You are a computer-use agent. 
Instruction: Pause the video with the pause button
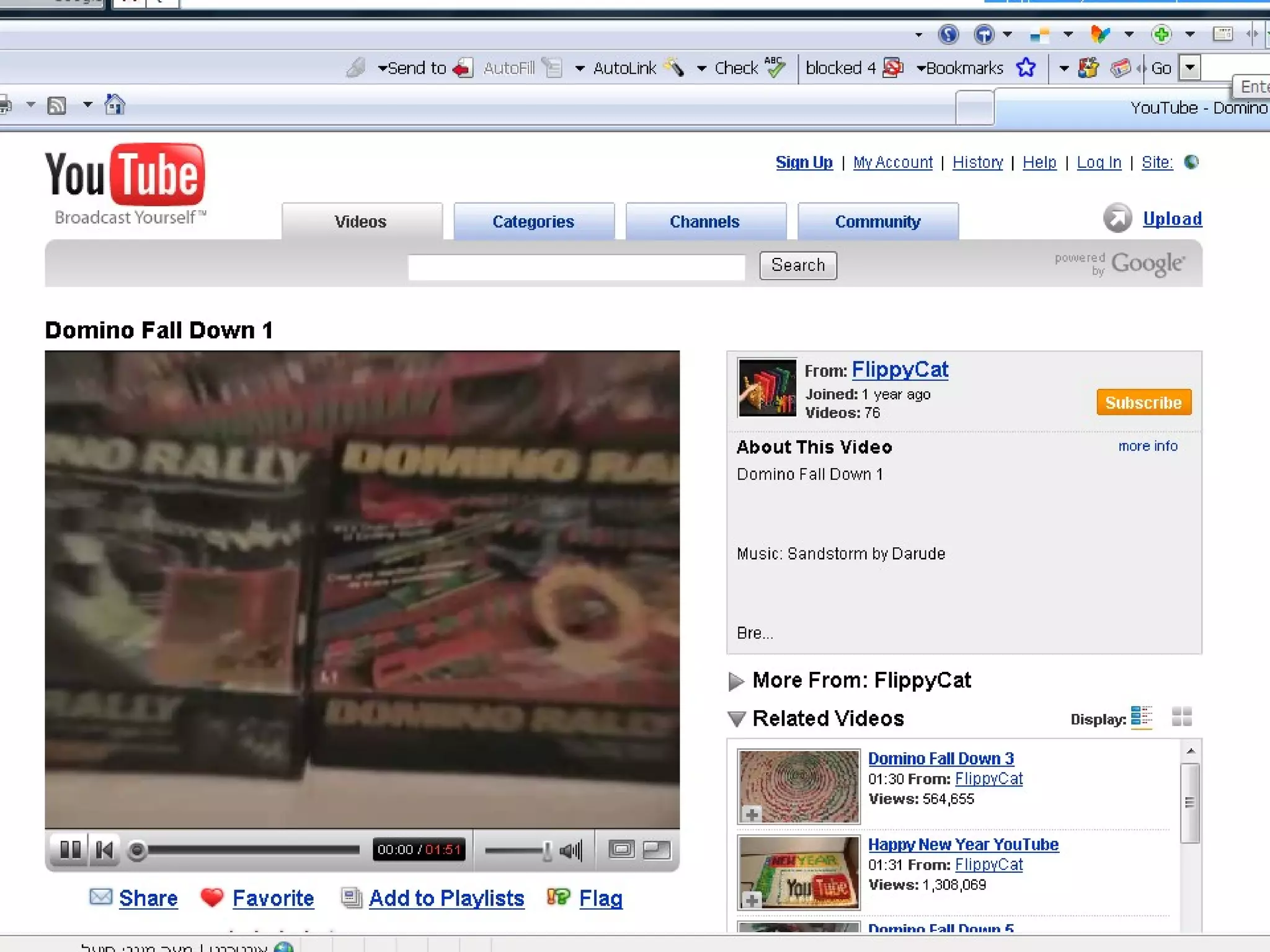point(70,850)
